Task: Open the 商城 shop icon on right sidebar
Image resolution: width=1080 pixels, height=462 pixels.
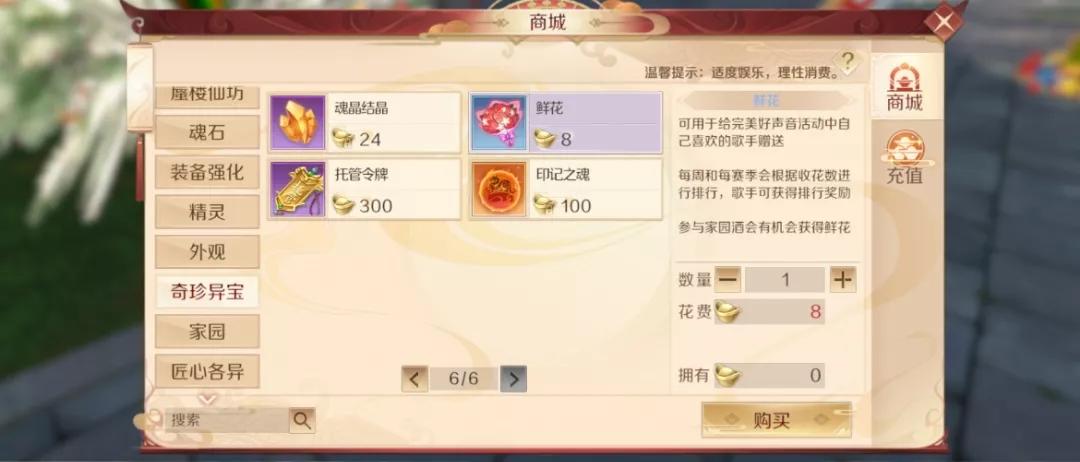Action: (905, 87)
